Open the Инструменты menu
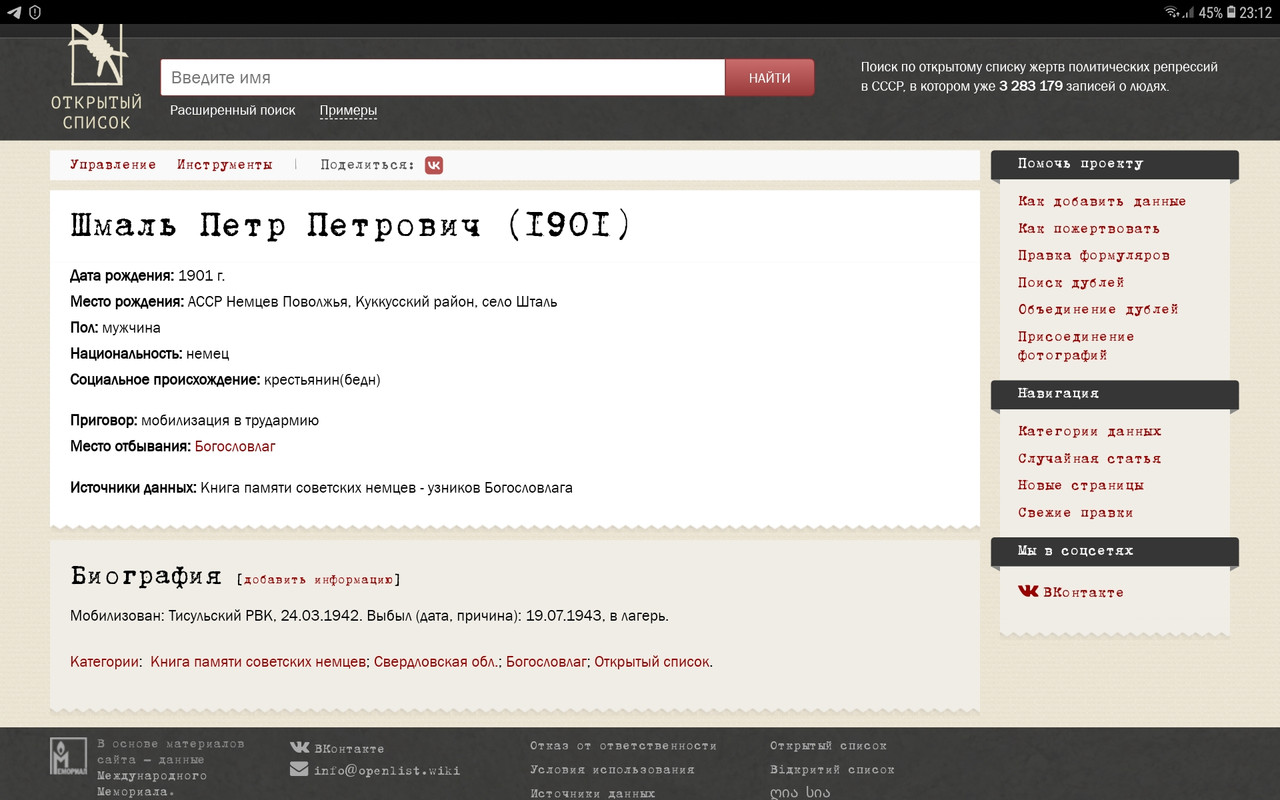The height and width of the screenshot is (800, 1280). [x=224, y=165]
